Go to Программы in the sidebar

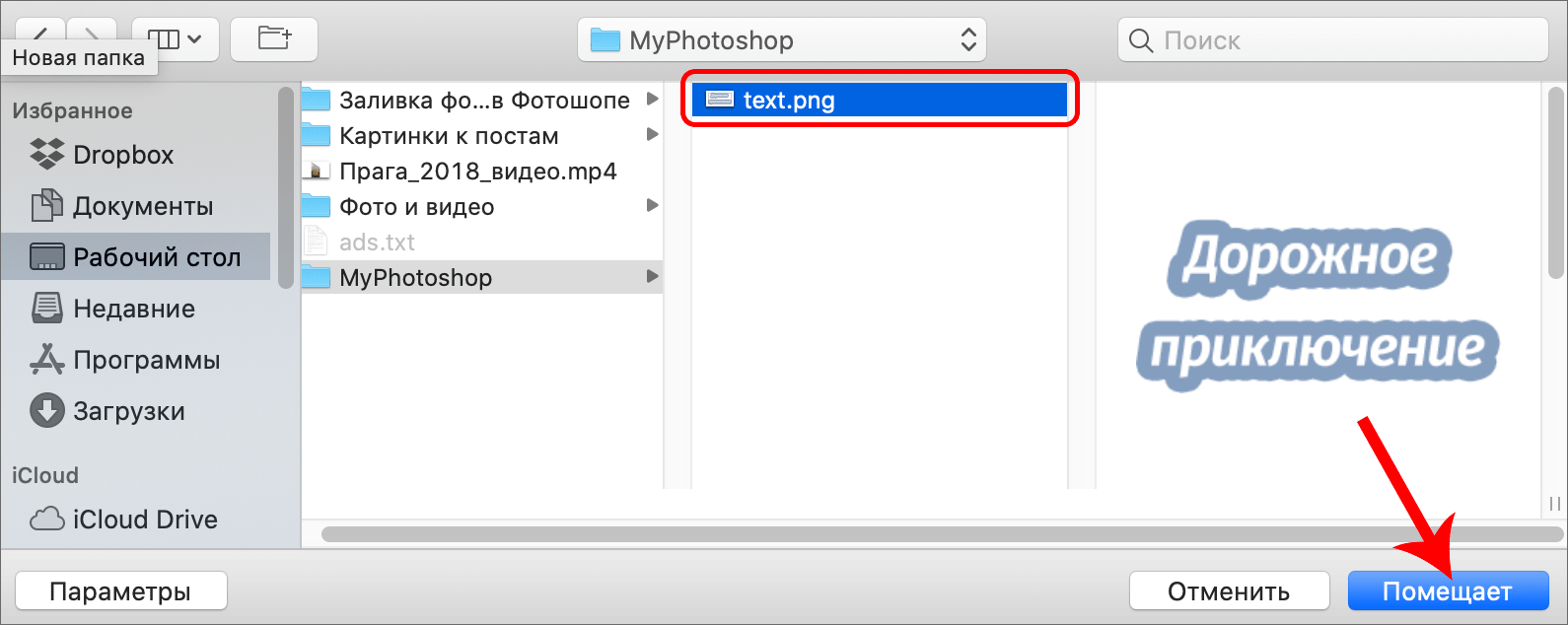tap(146, 360)
